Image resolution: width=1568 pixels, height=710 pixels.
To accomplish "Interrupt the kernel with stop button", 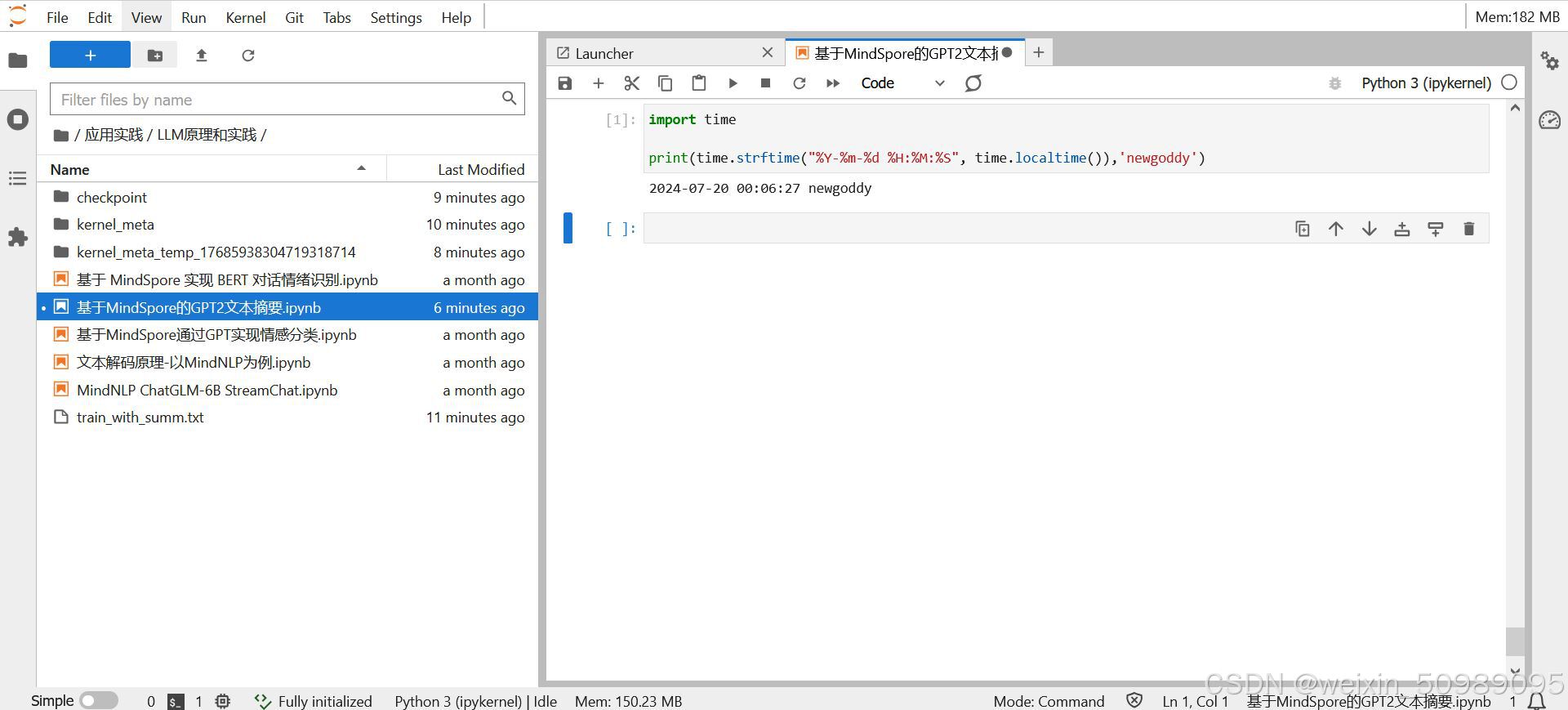I will [766, 83].
